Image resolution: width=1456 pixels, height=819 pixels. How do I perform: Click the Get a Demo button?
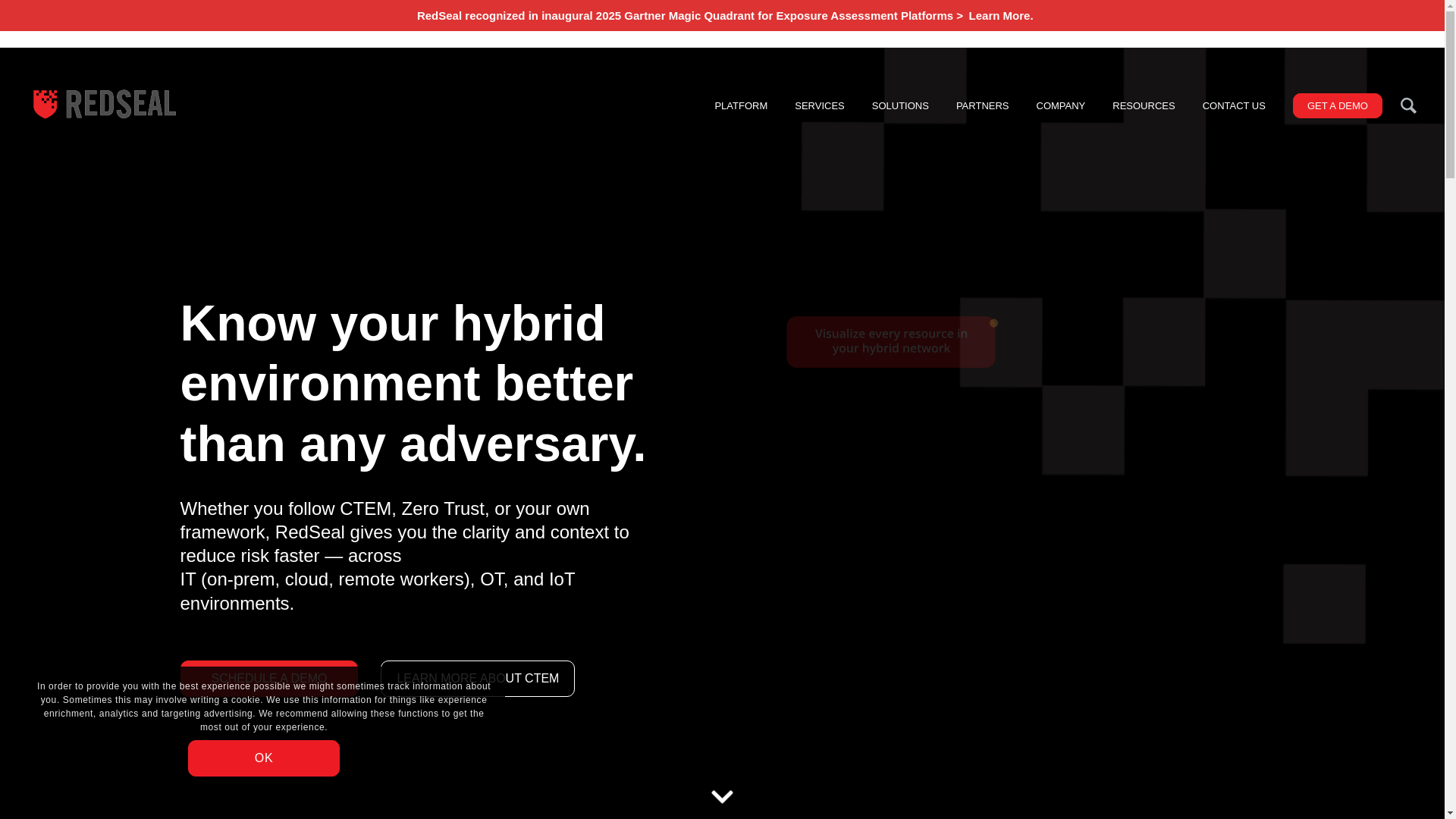point(1337,106)
